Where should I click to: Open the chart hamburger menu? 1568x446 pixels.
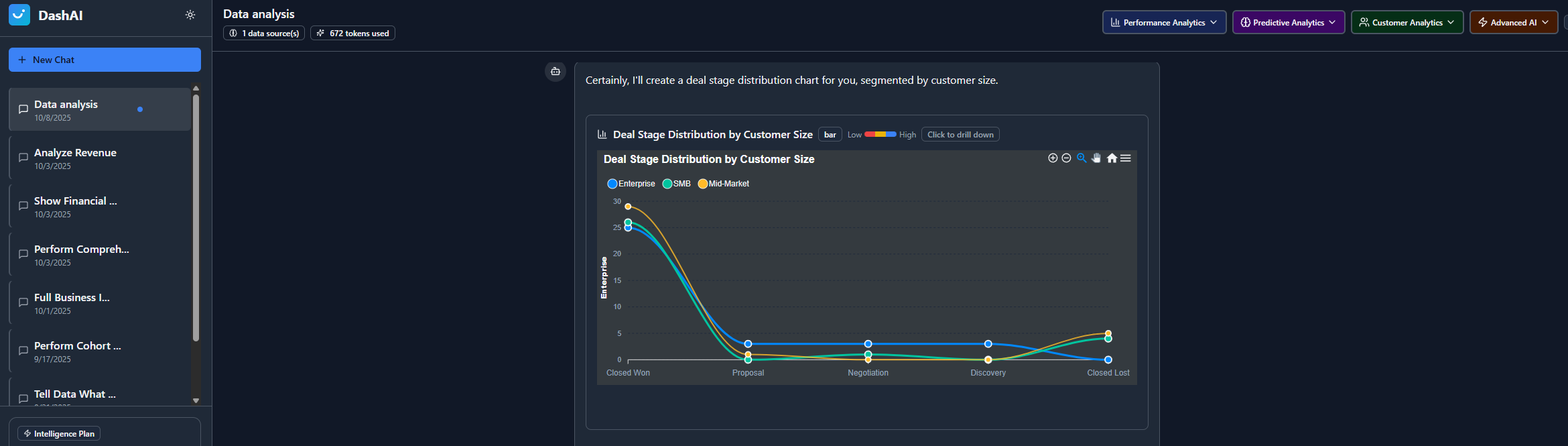click(1126, 158)
